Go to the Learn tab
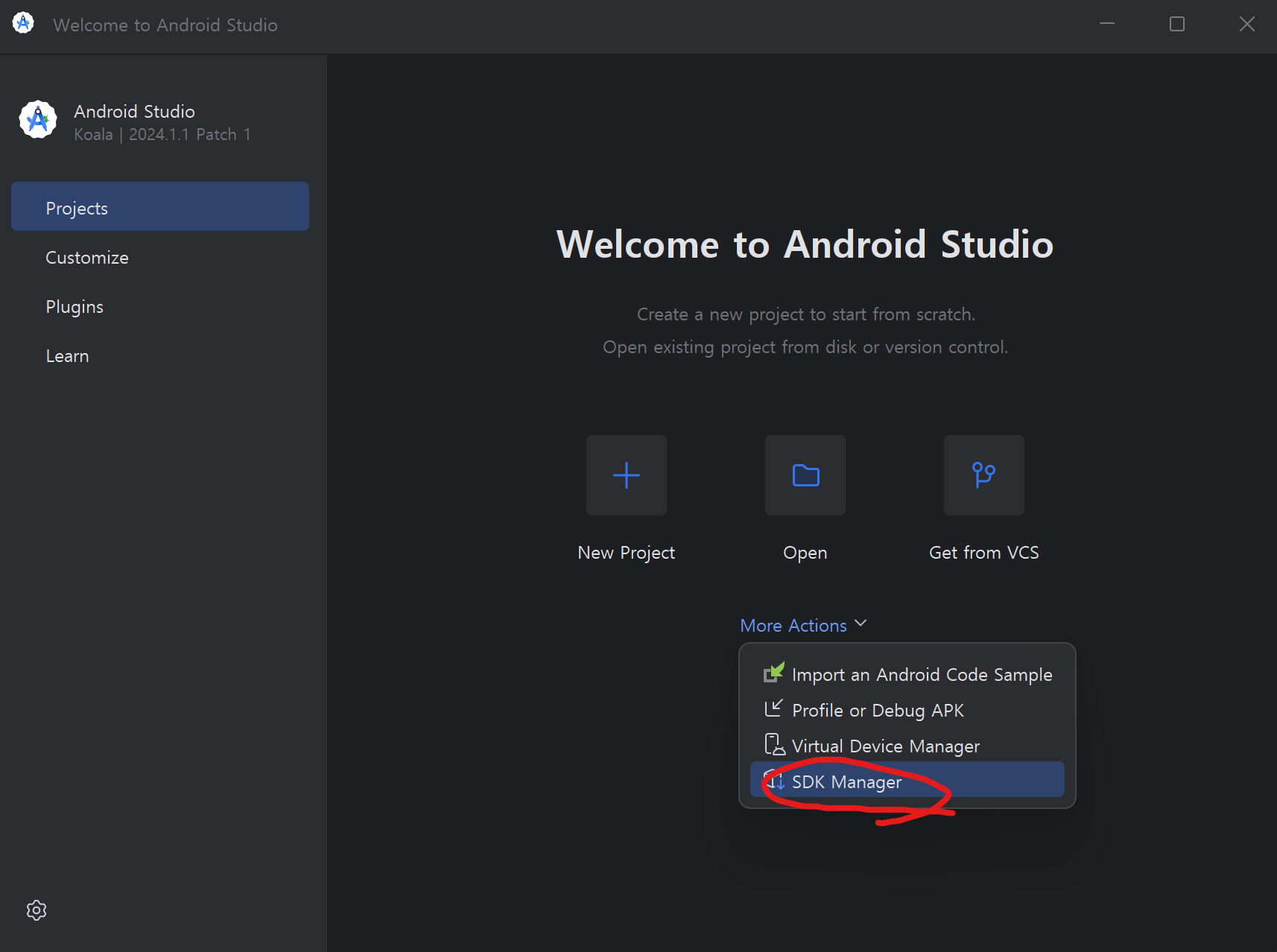Viewport: 1277px width, 952px height. [x=160, y=356]
